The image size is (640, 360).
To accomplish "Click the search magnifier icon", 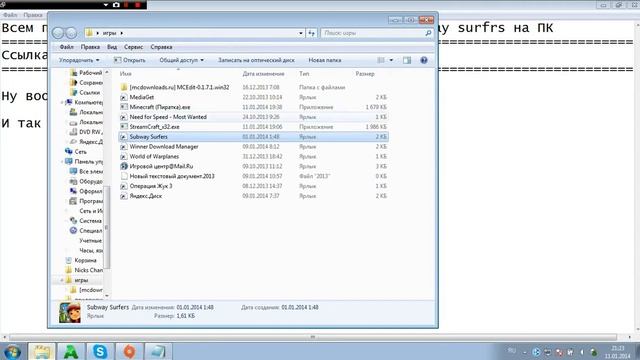I will tap(428, 33).
